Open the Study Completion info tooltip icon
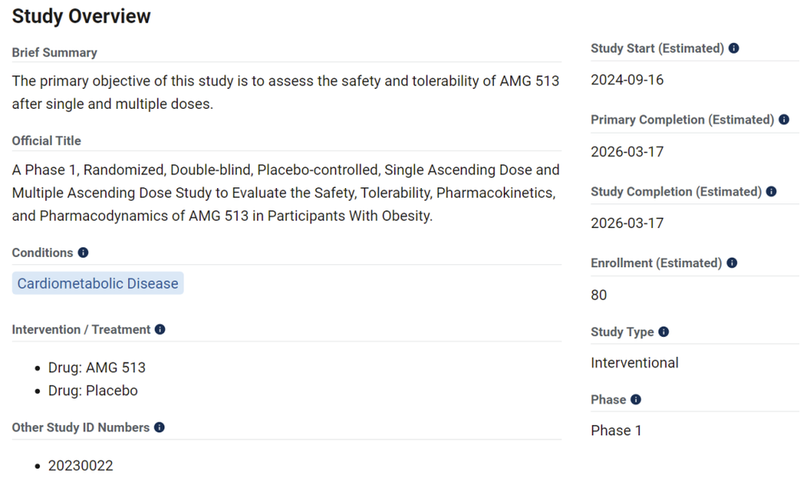800x485 pixels. [771, 191]
